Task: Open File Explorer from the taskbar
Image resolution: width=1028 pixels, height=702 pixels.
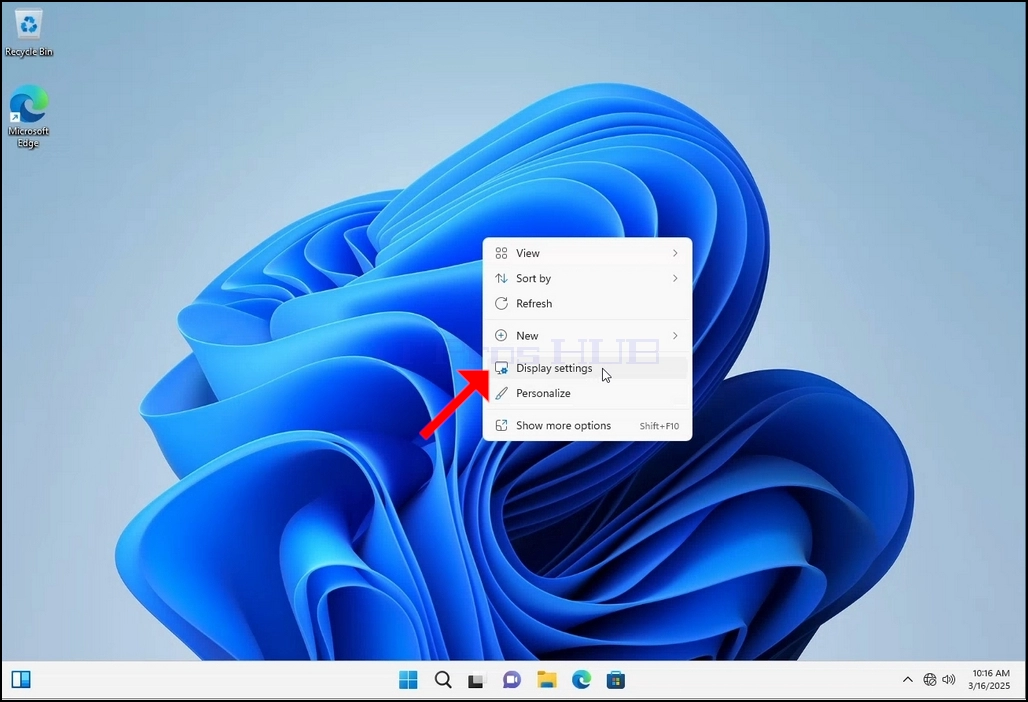Action: pyautogui.click(x=546, y=680)
